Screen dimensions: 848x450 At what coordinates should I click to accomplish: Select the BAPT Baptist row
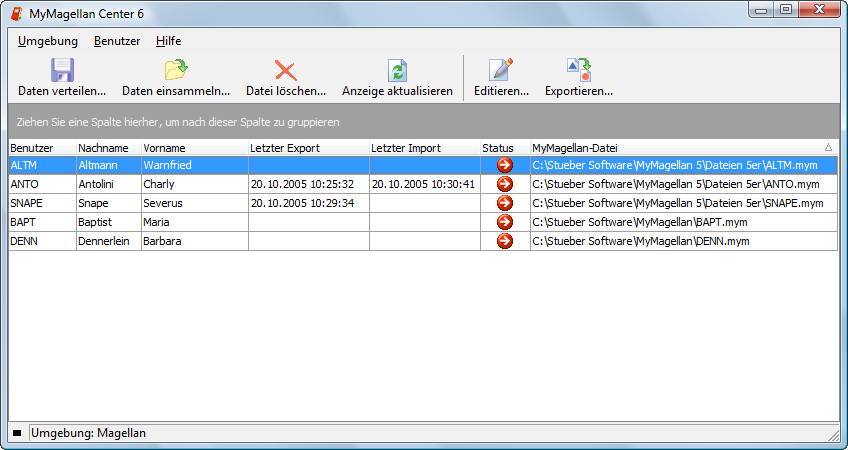423,222
